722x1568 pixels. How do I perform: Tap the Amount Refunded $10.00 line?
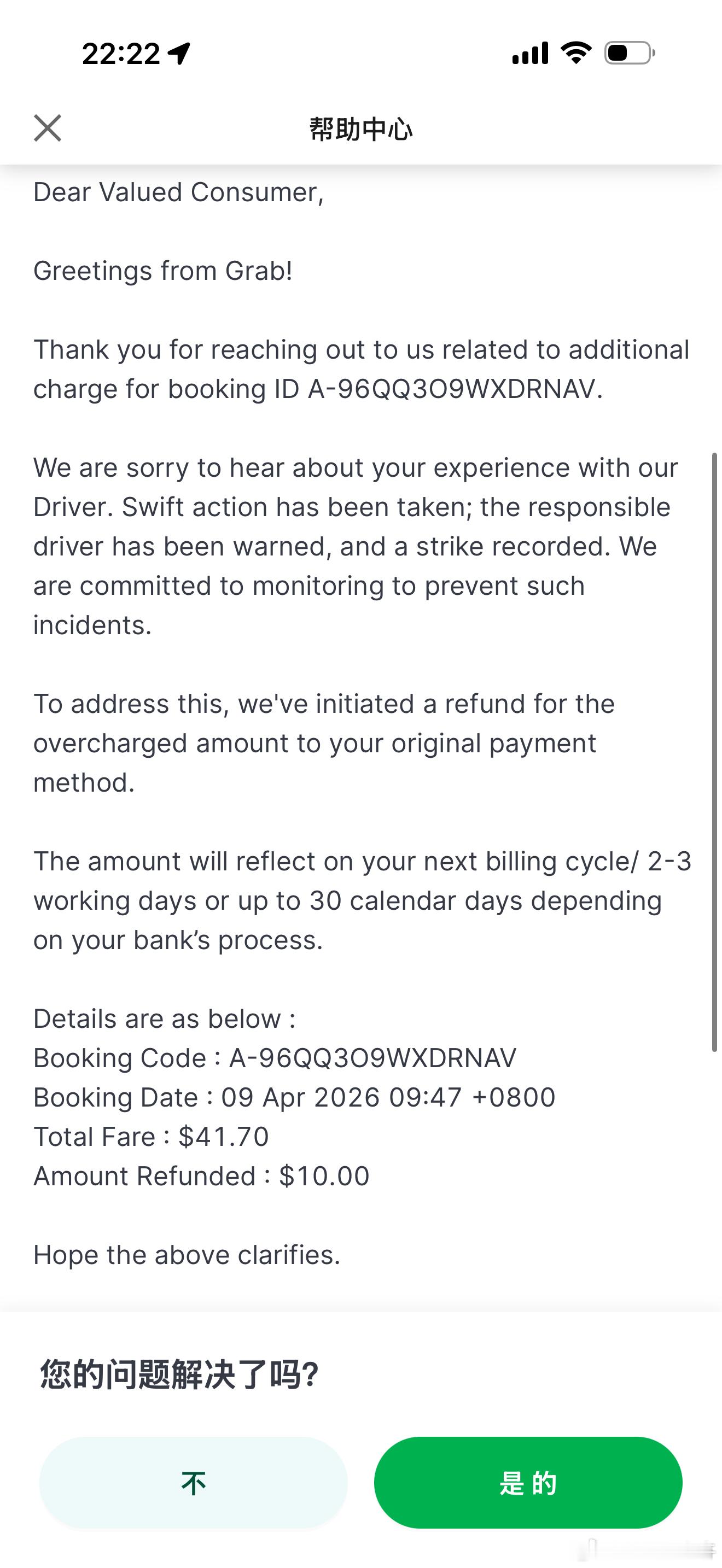[201, 1176]
